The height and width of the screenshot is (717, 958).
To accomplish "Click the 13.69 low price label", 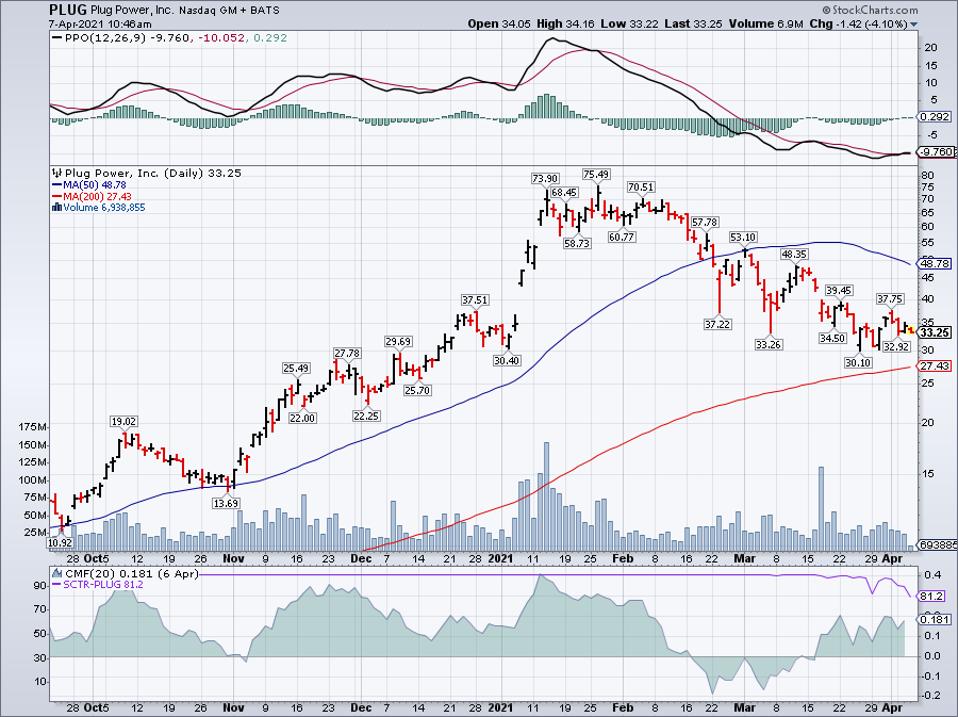I will point(225,503).
